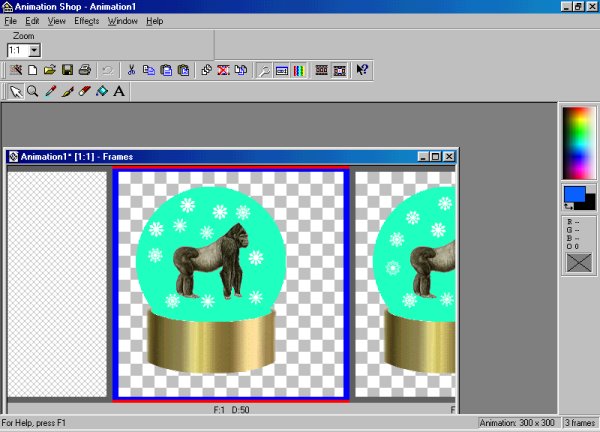
Task: Open the Effects menu
Action: [86, 21]
